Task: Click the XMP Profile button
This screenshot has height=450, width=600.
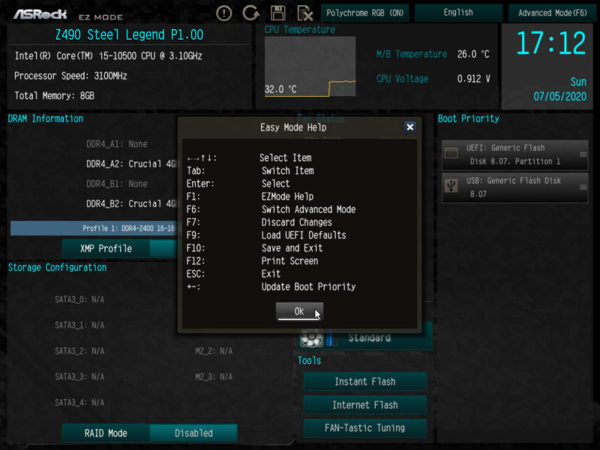Action: click(x=106, y=249)
